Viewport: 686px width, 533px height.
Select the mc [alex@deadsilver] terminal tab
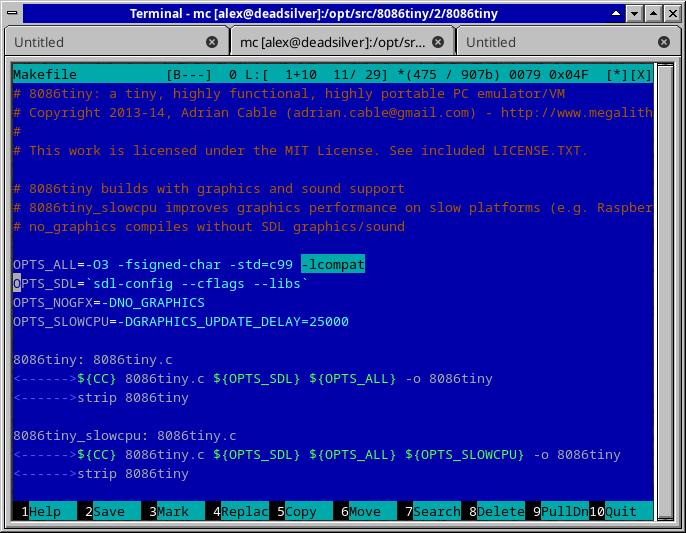coord(343,42)
